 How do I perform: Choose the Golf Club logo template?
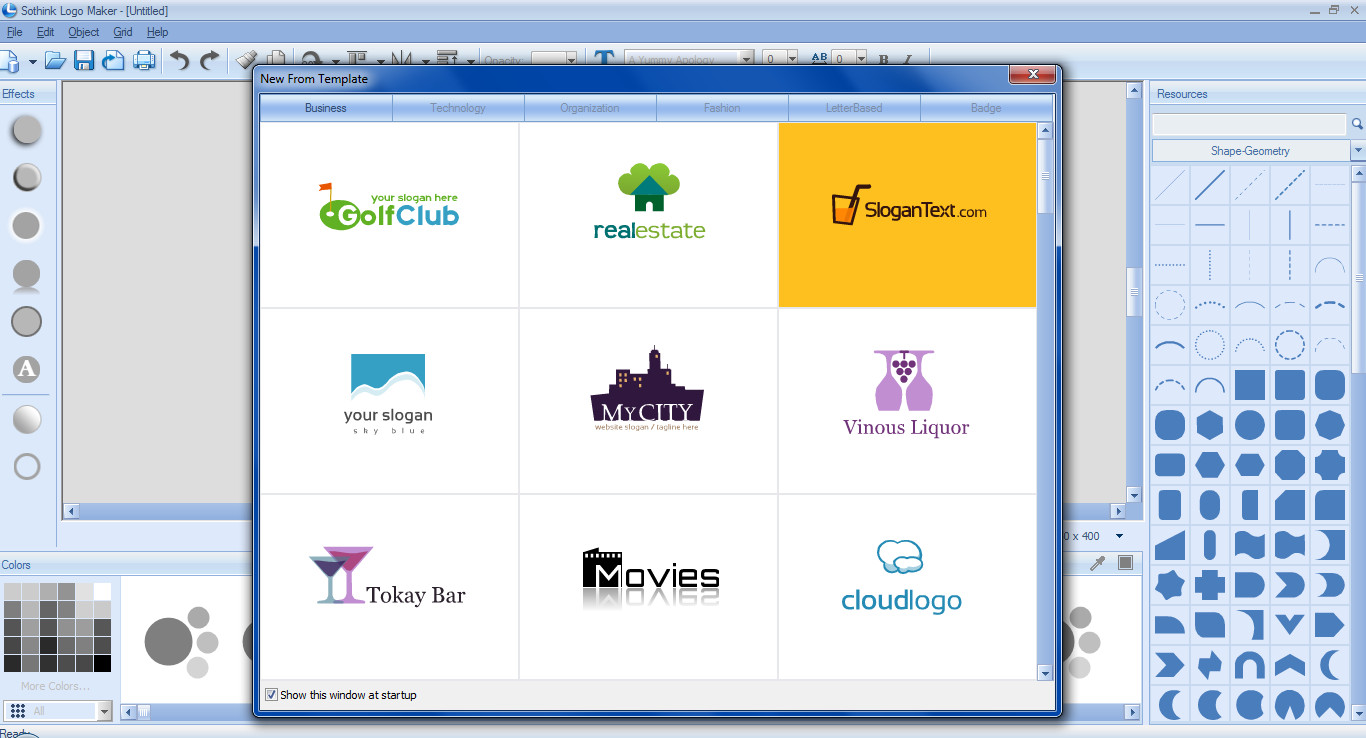click(x=389, y=215)
